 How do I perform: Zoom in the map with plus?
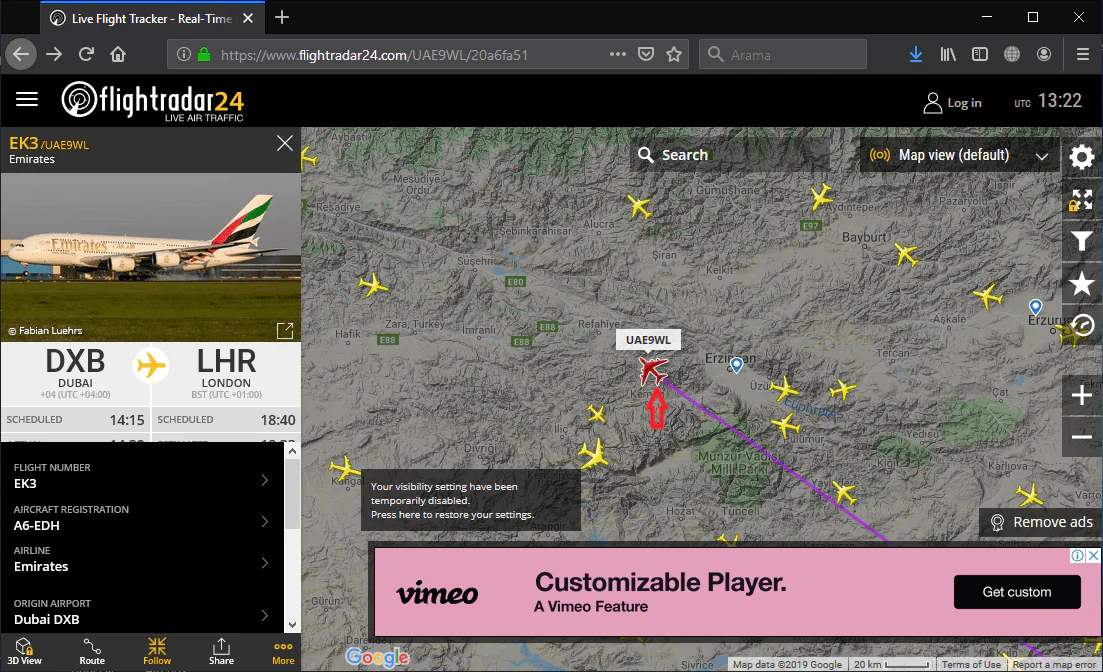tap(1082, 395)
